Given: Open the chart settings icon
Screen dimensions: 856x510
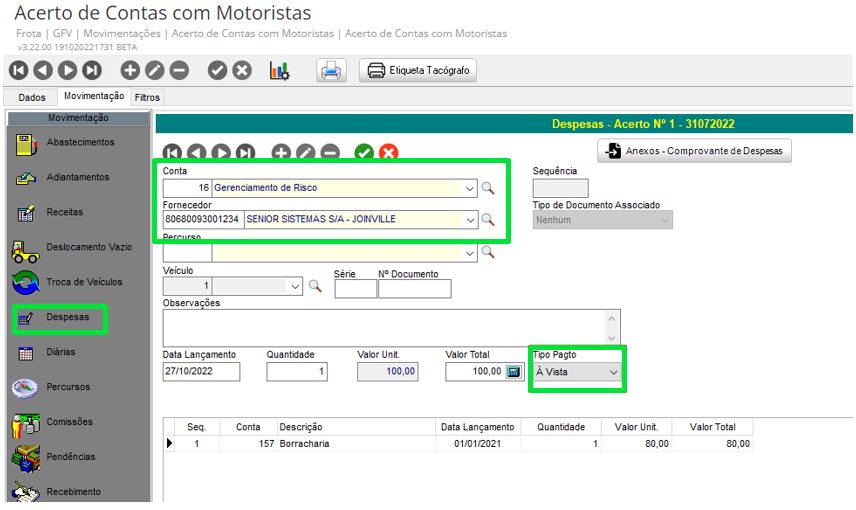Looking at the screenshot, I should pos(280,70).
